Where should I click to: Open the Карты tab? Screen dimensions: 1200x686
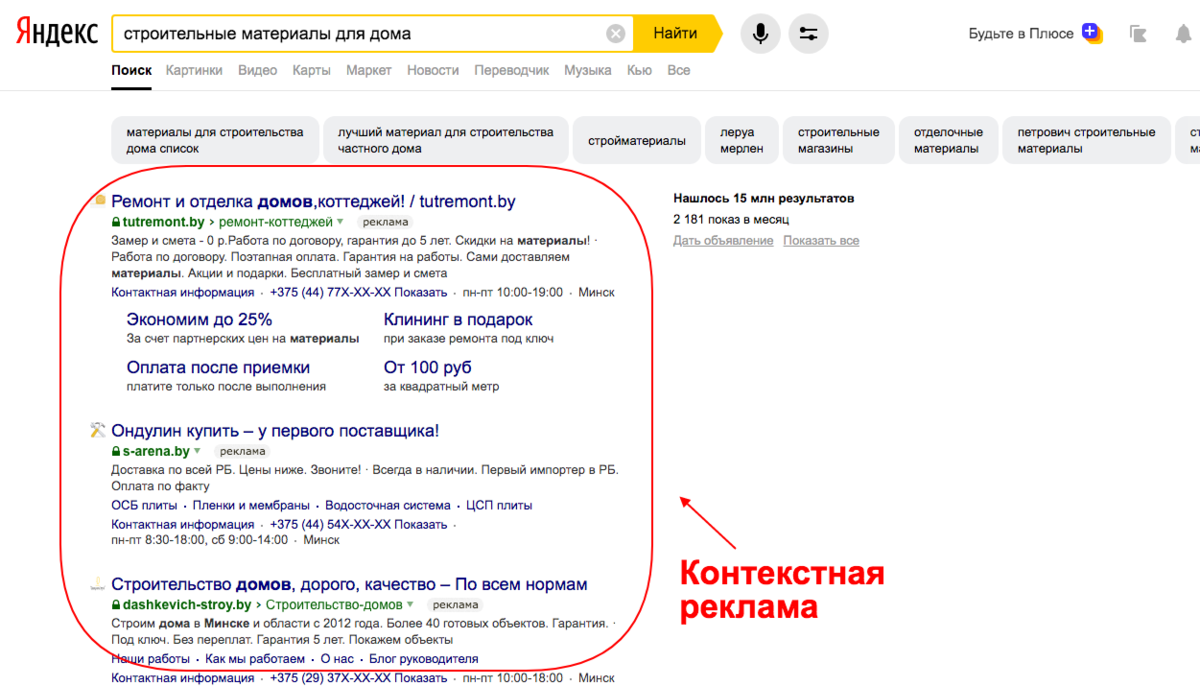312,70
